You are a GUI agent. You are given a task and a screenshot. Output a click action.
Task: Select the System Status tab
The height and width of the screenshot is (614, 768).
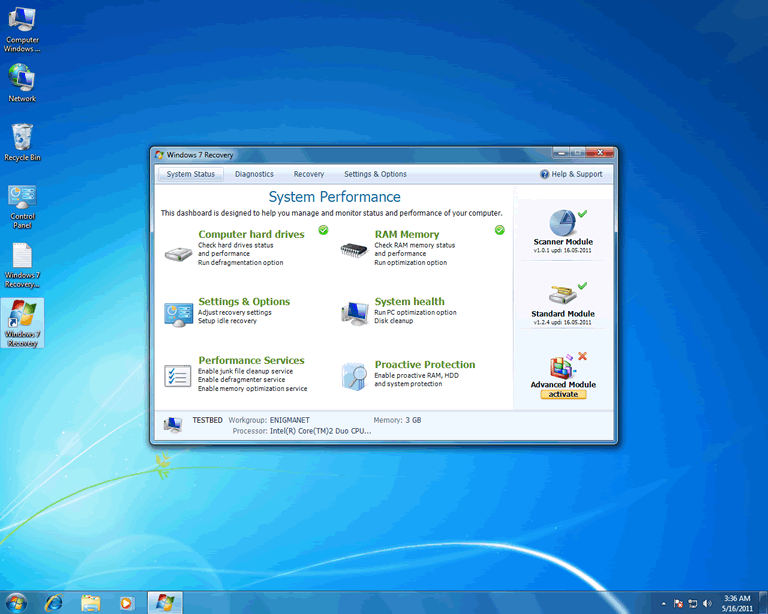pyautogui.click(x=191, y=174)
